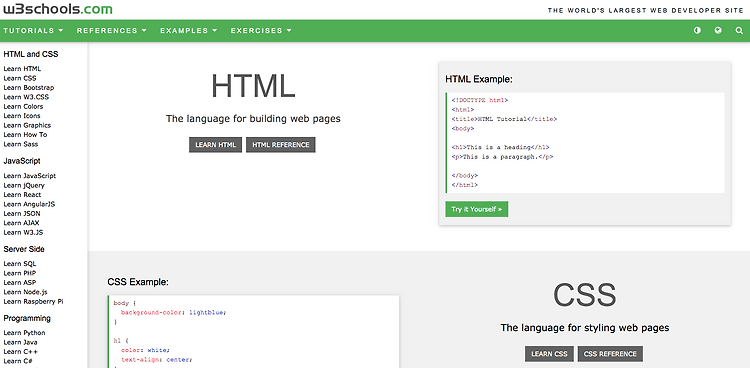Open Learn React sidebar link

pyautogui.click(x=22, y=195)
